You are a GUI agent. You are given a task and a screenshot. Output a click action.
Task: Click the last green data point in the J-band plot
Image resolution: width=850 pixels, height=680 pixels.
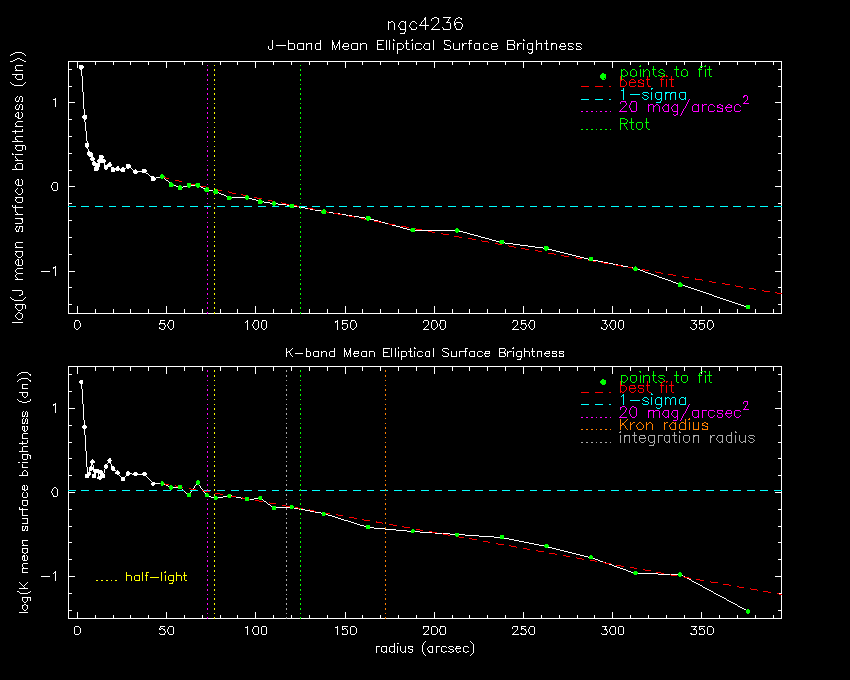(747, 307)
